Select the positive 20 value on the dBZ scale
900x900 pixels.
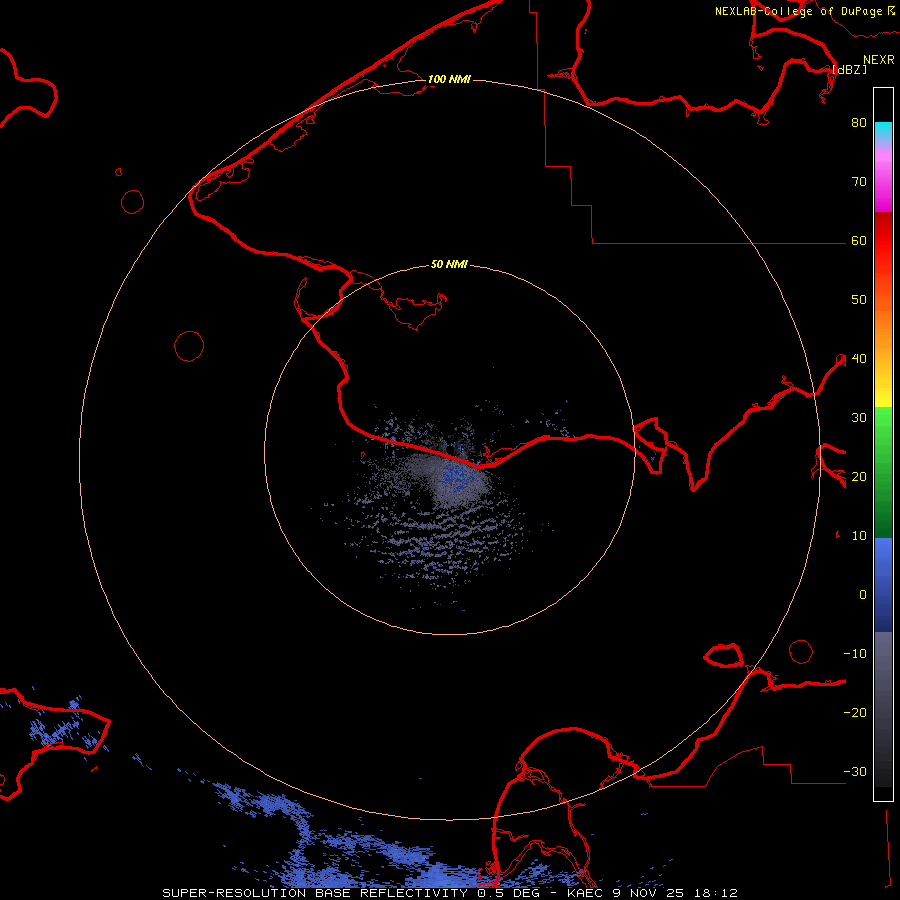pyautogui.click(x=859, y=476)
